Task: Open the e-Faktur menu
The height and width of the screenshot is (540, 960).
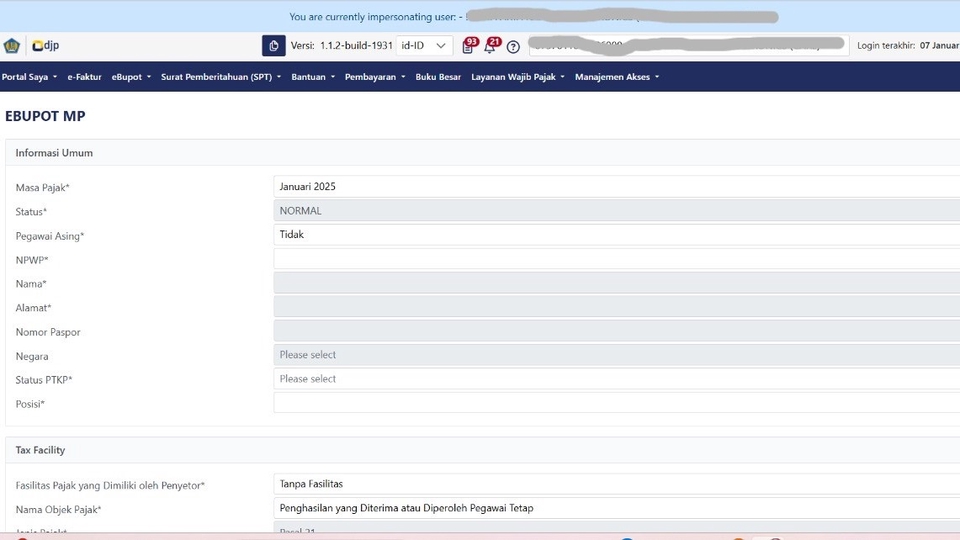Action: click(x=84, y=77)
